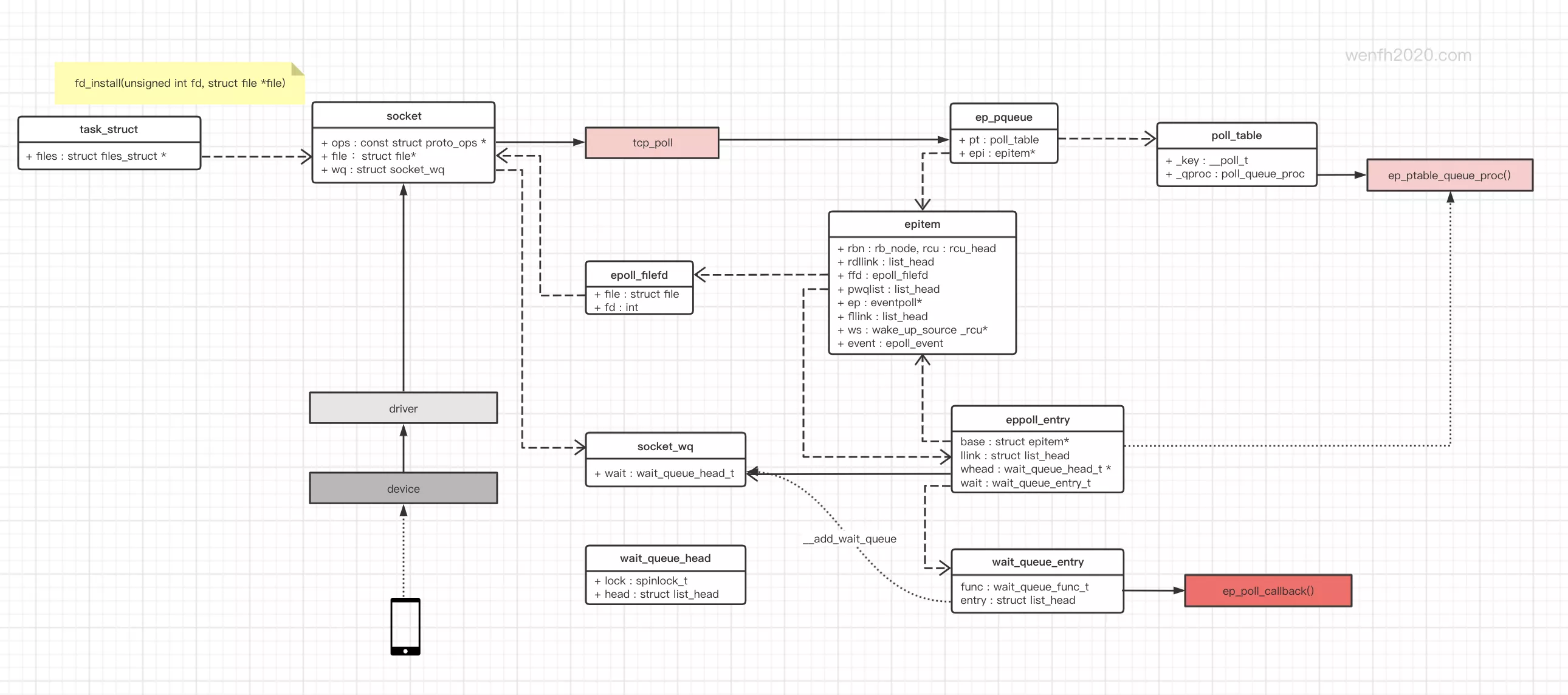The image size is (1568, 695).
Task: Select the epitem class header
Action: click(x=921, y=225)
